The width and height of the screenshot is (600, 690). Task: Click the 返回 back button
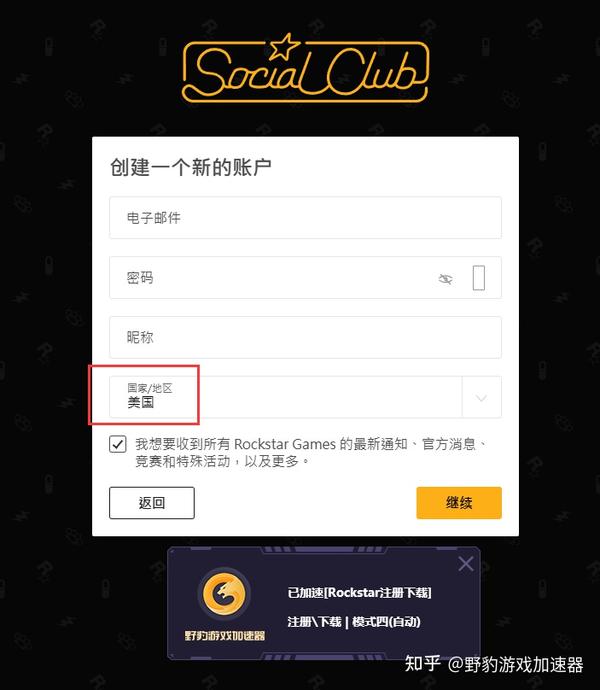pos(152,503)
